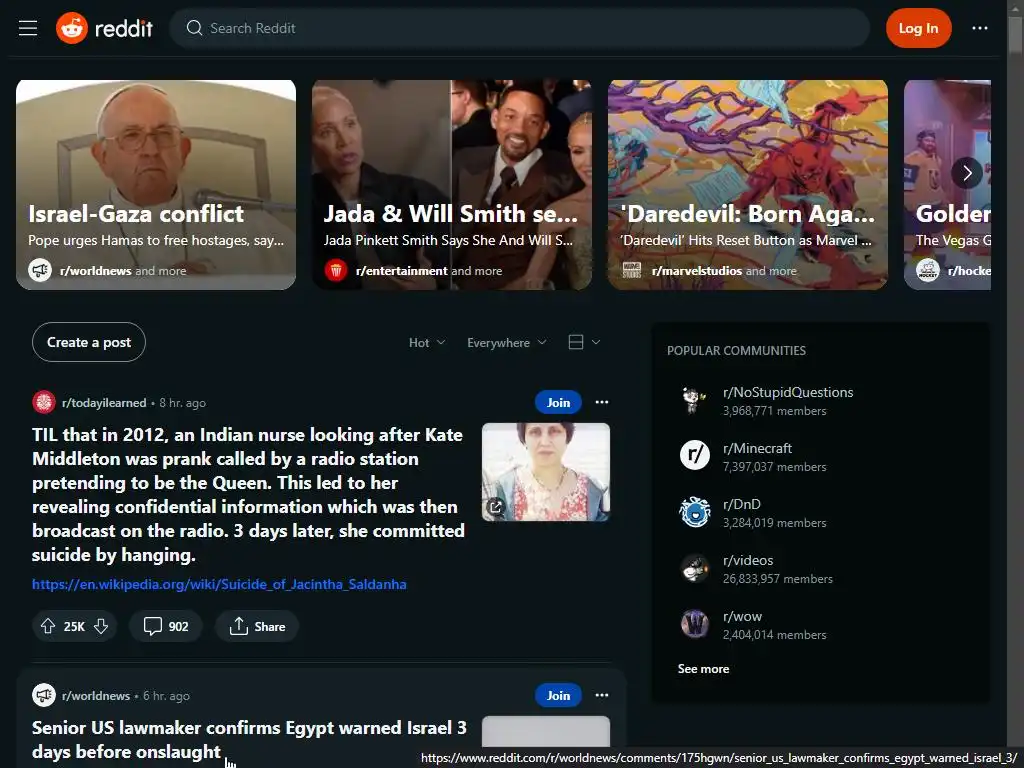The height and width of the screenshot is (768, 1024).
Task: Open r/worldnews subreddit link on second post
Action: [95, 696]
